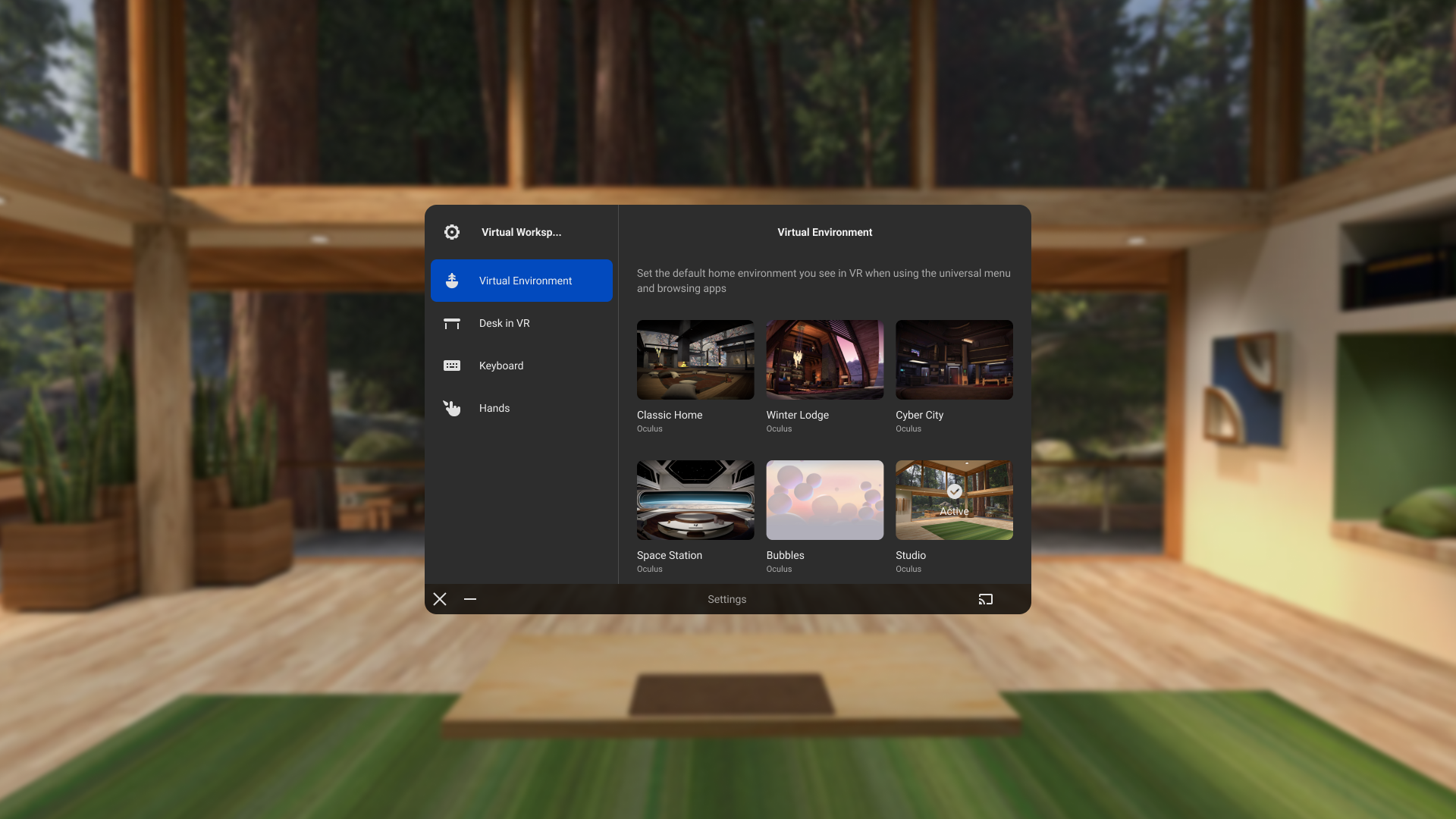1456x819 pixels.
Task: Close the Settings panel
Action: 440,599
